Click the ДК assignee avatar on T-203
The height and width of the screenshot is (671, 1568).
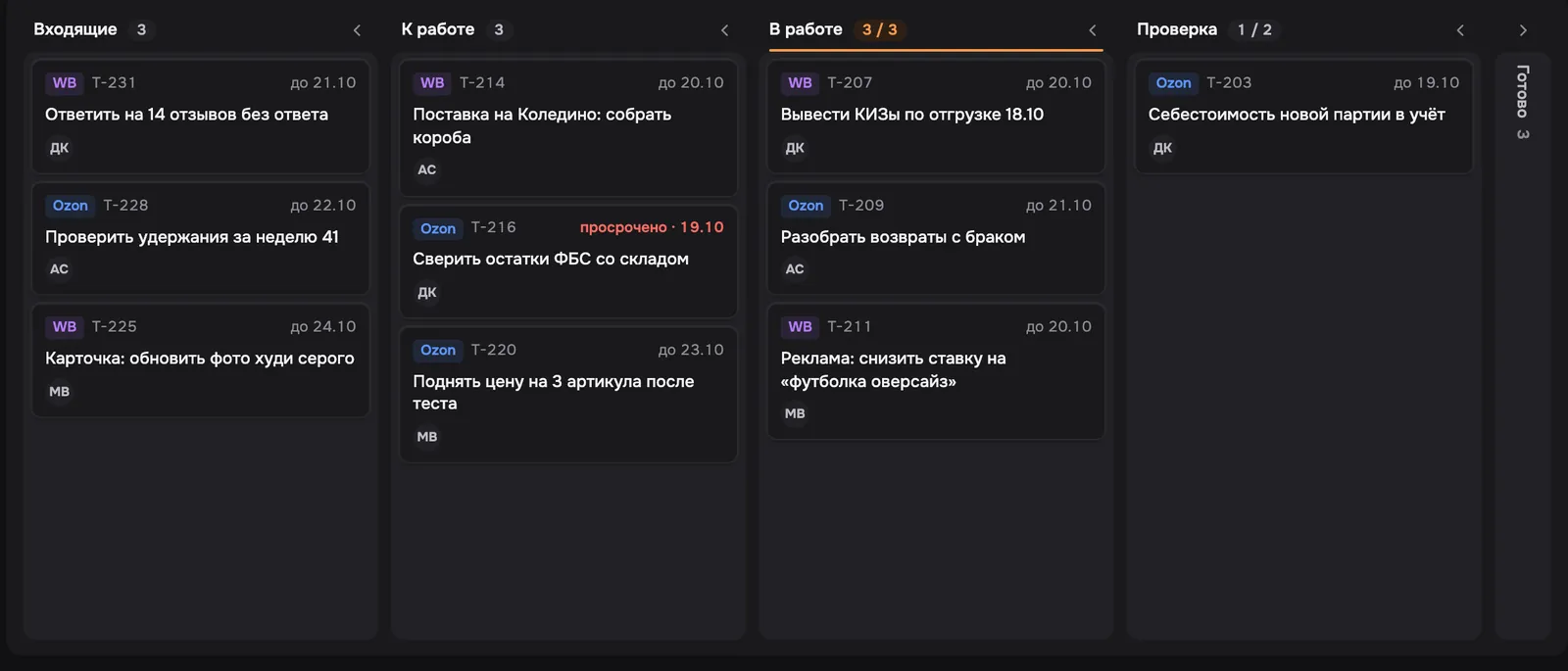(1162, 148)
